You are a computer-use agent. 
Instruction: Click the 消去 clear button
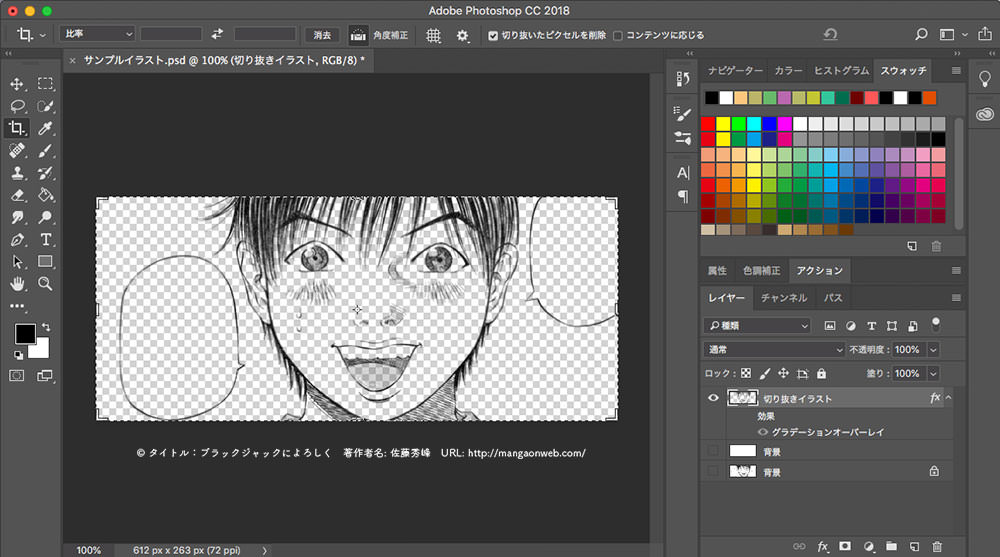(x=323, y=35)
